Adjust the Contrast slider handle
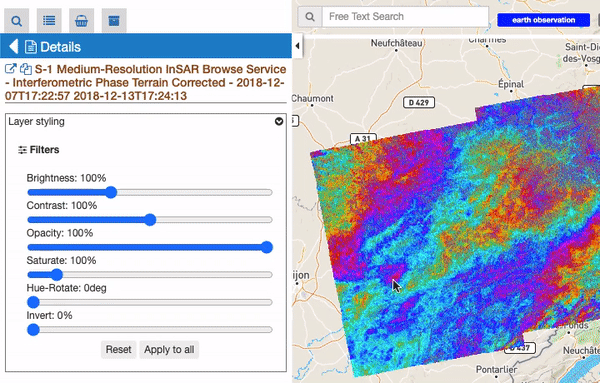The image size is (600, 383). tap(150, 220)
